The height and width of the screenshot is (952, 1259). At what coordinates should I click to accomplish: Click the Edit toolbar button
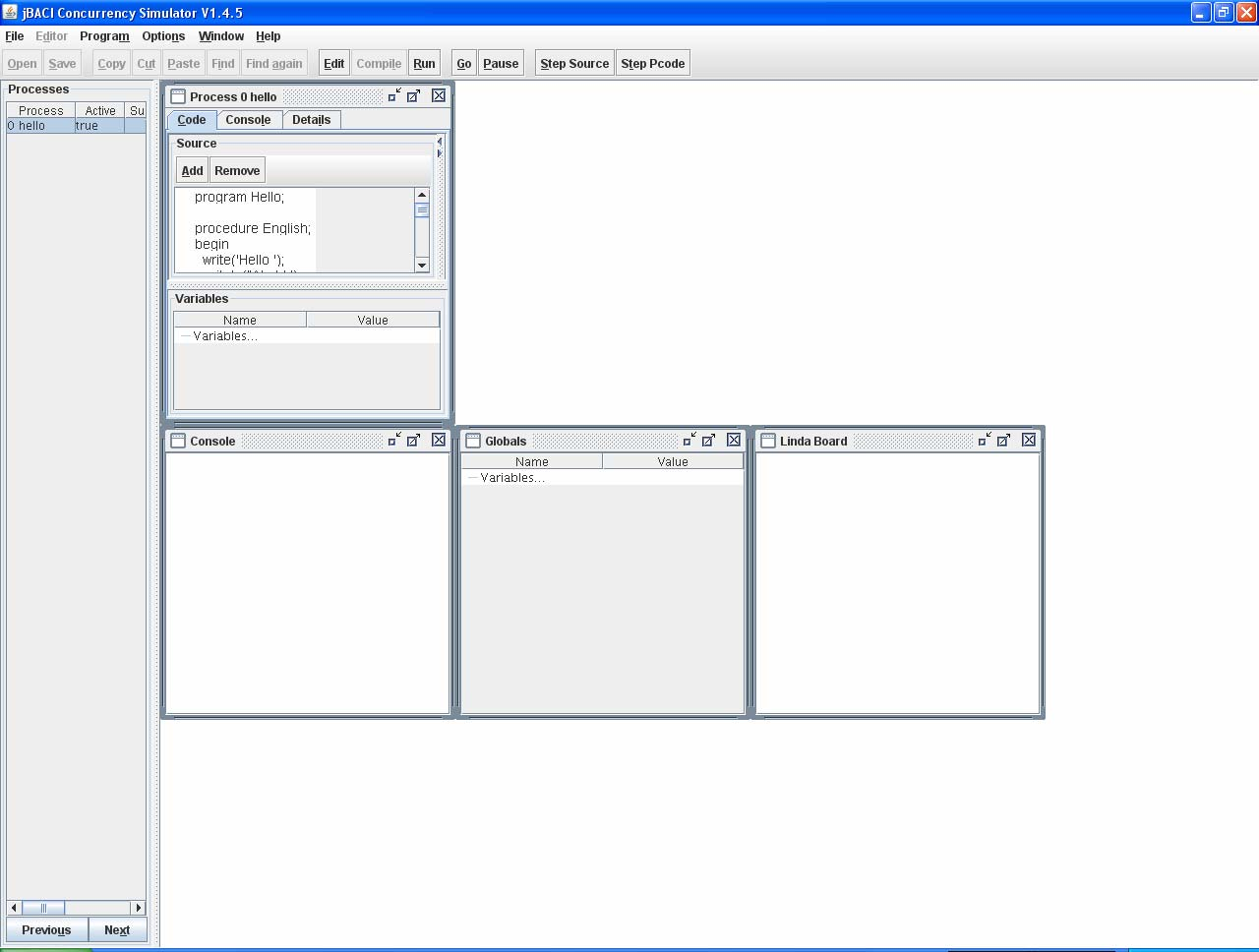(x=334, y=63)
